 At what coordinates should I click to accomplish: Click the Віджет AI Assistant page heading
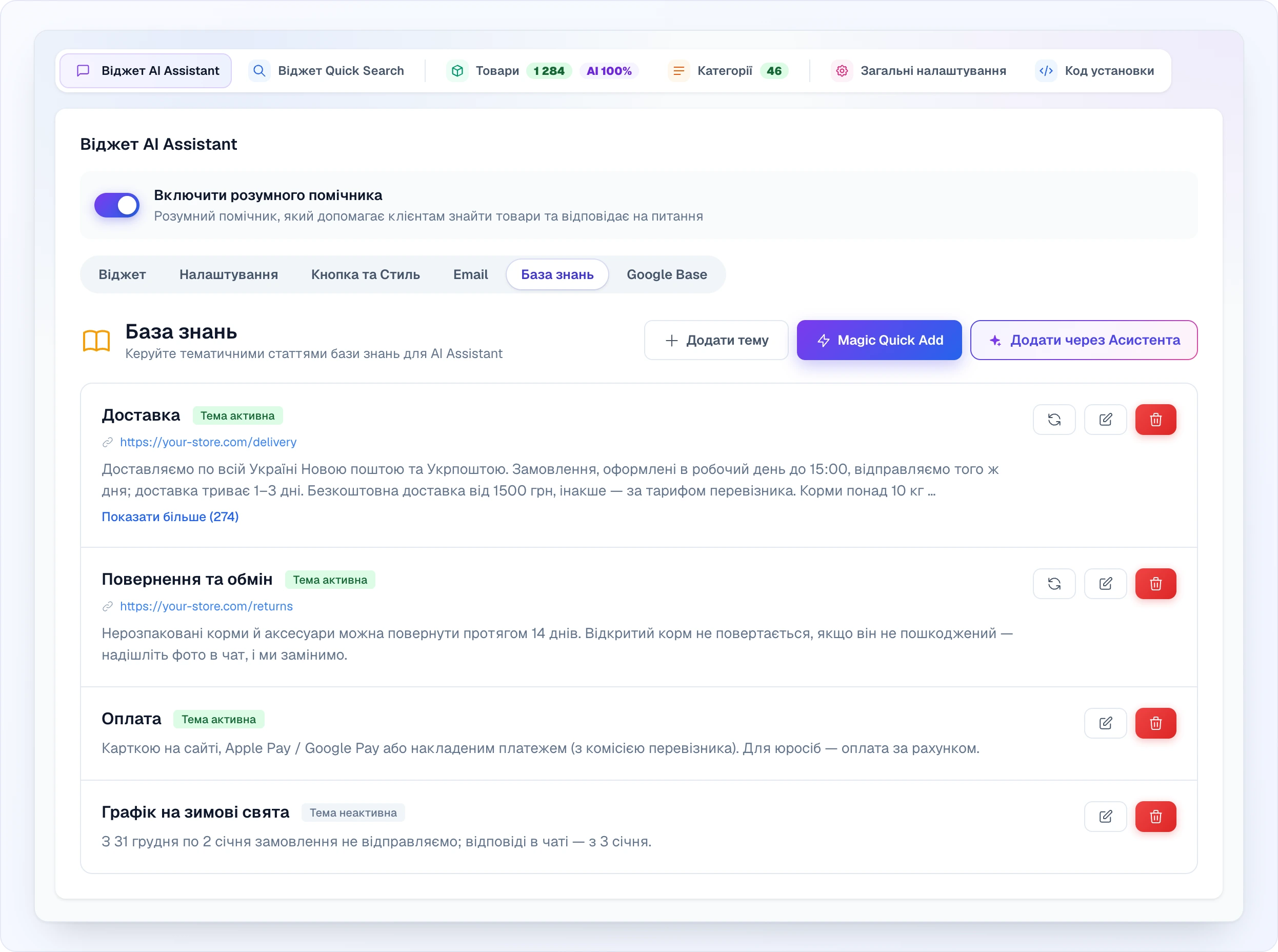pyautogui.click(x=158, y=144)
